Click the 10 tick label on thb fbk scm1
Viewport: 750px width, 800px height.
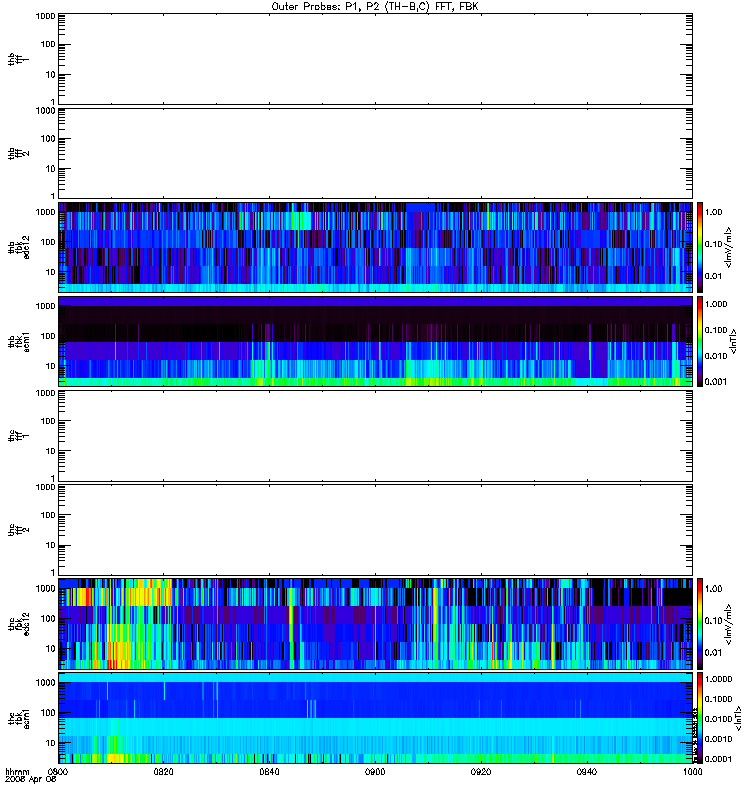click(50, 366)
